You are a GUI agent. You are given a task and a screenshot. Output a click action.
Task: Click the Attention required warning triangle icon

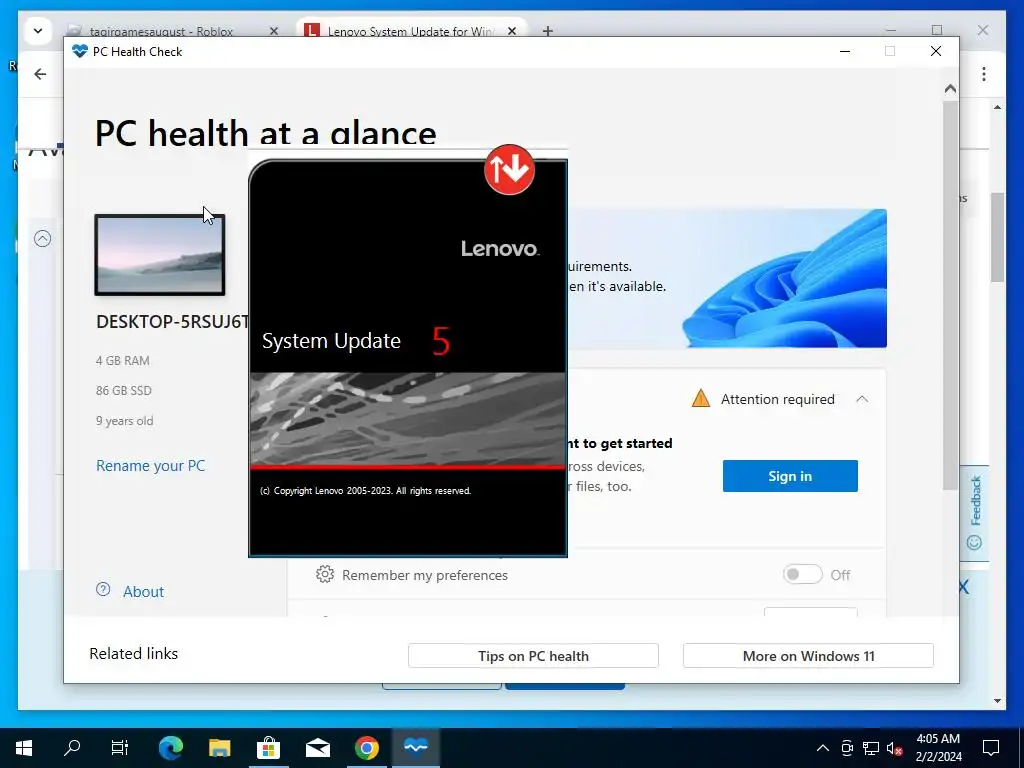tap(701, 398)
